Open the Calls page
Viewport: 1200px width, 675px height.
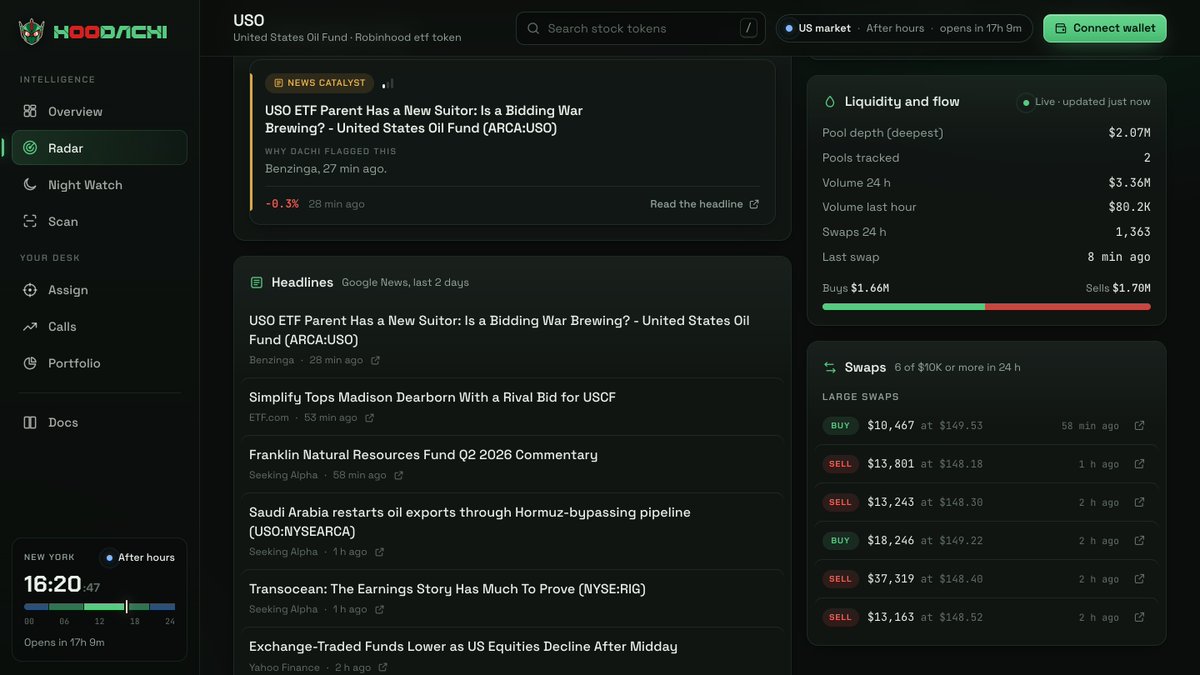pos(99,327)
